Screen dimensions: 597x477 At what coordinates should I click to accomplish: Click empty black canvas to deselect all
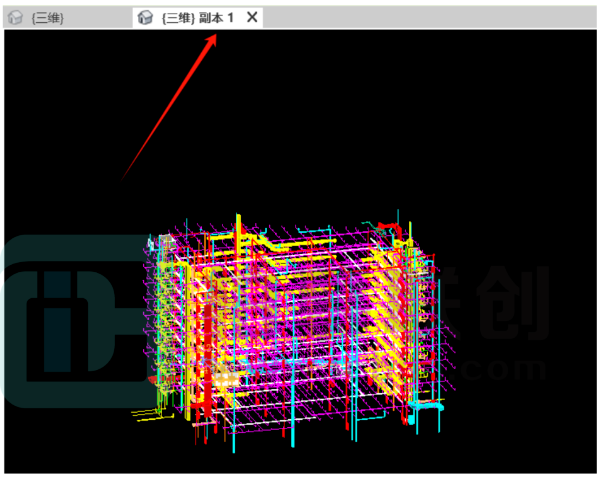pos(381,114)
